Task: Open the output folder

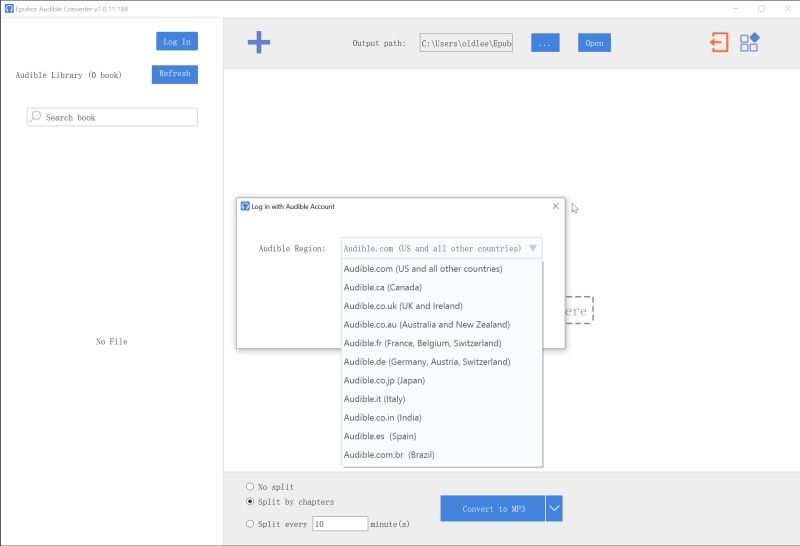Action: [x=594, y=43]
